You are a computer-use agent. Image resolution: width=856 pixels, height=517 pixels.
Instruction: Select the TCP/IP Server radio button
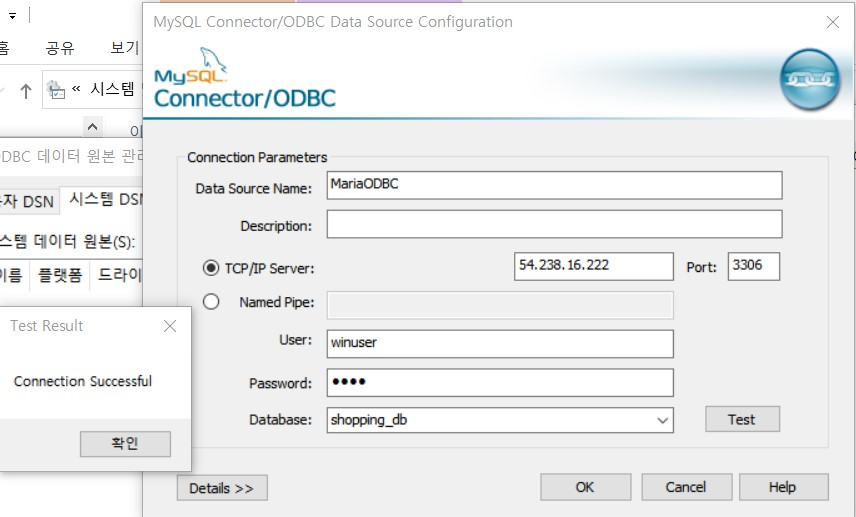coord(211,268)
